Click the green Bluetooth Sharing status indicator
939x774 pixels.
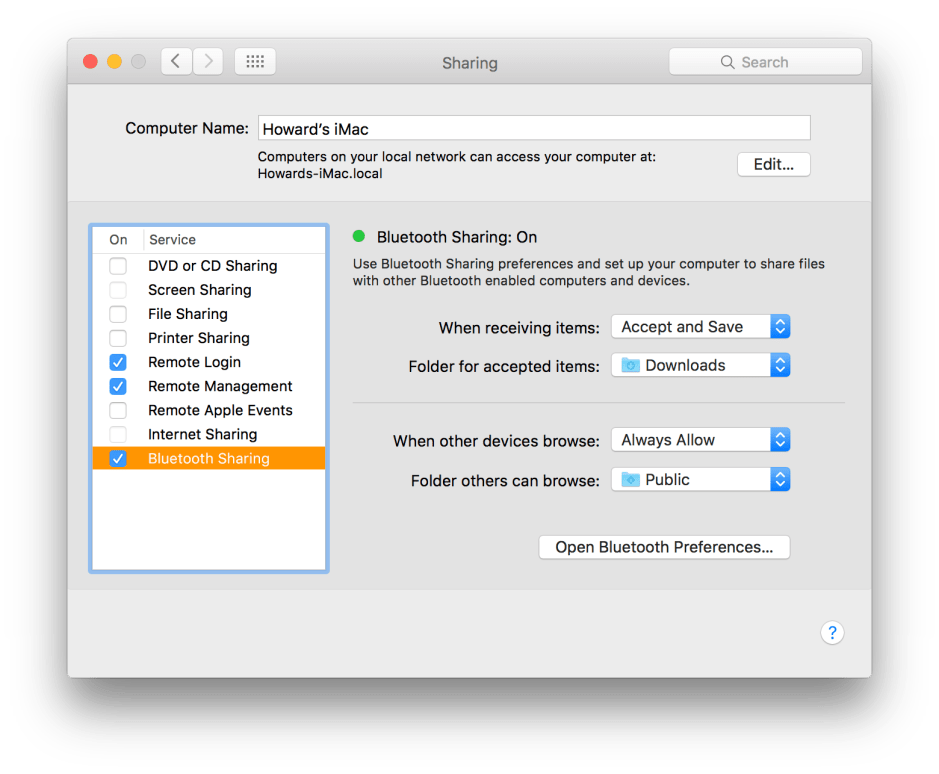(x=360, y=237)
